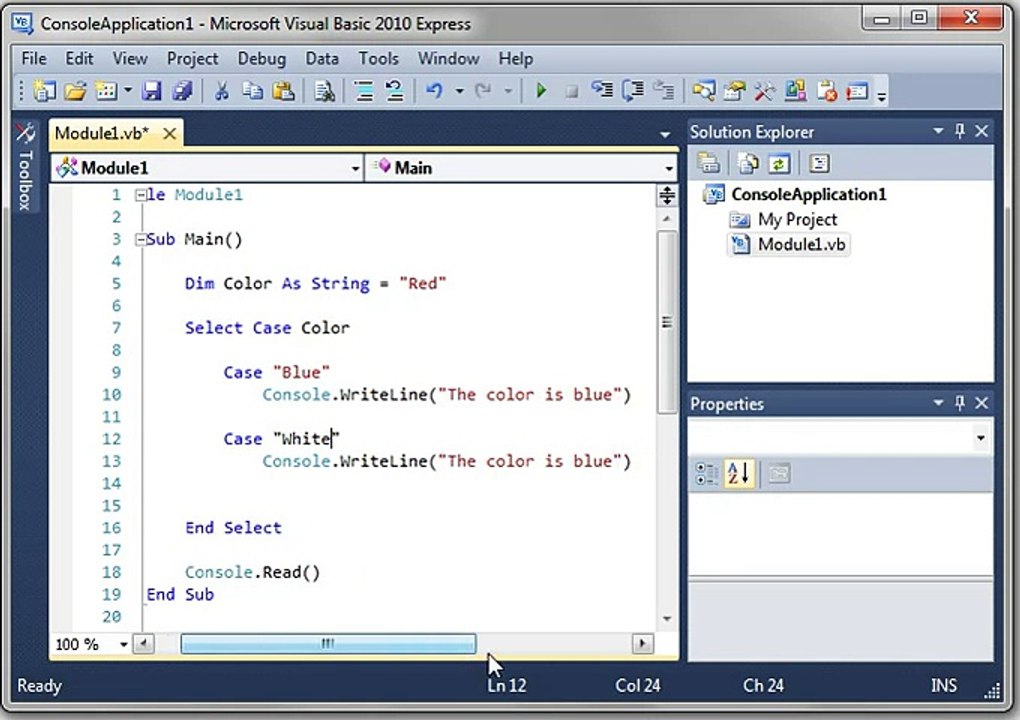
Task: Open the Project menu
Action: point(193,59)
